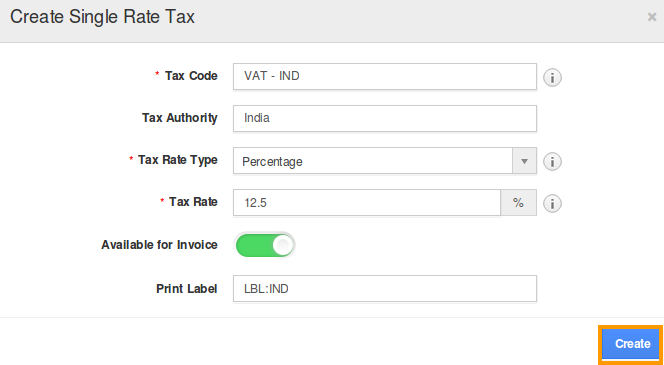Click the Tax Authority label text
The height and width of the screenshot is (365, 664).
click(x=180, y=118)
